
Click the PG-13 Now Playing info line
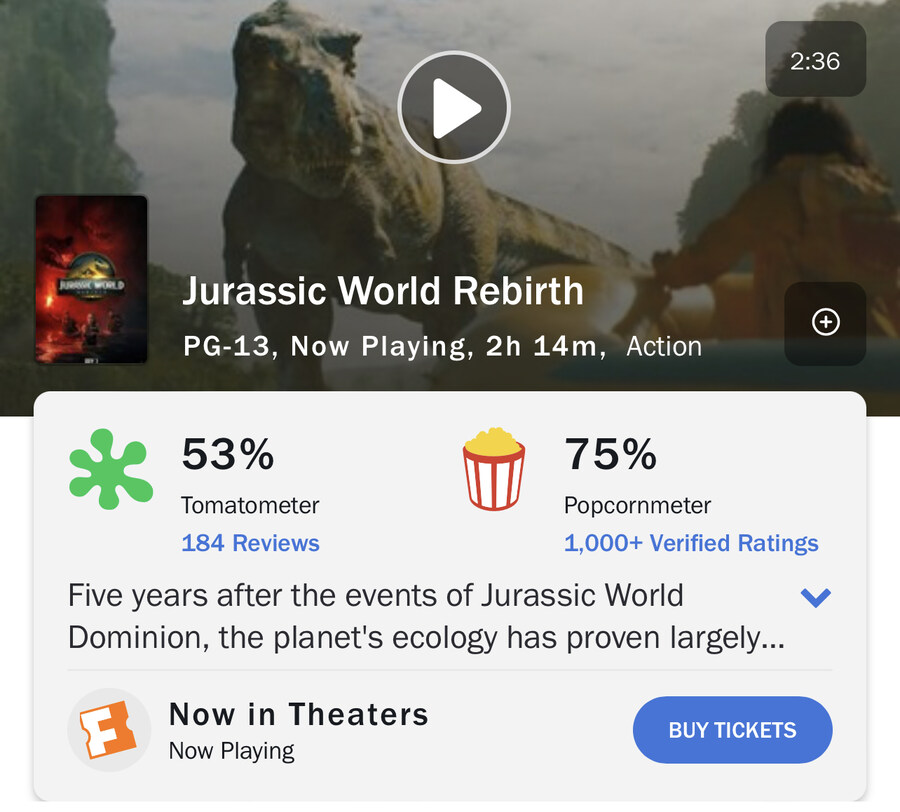tap(395, 347)
